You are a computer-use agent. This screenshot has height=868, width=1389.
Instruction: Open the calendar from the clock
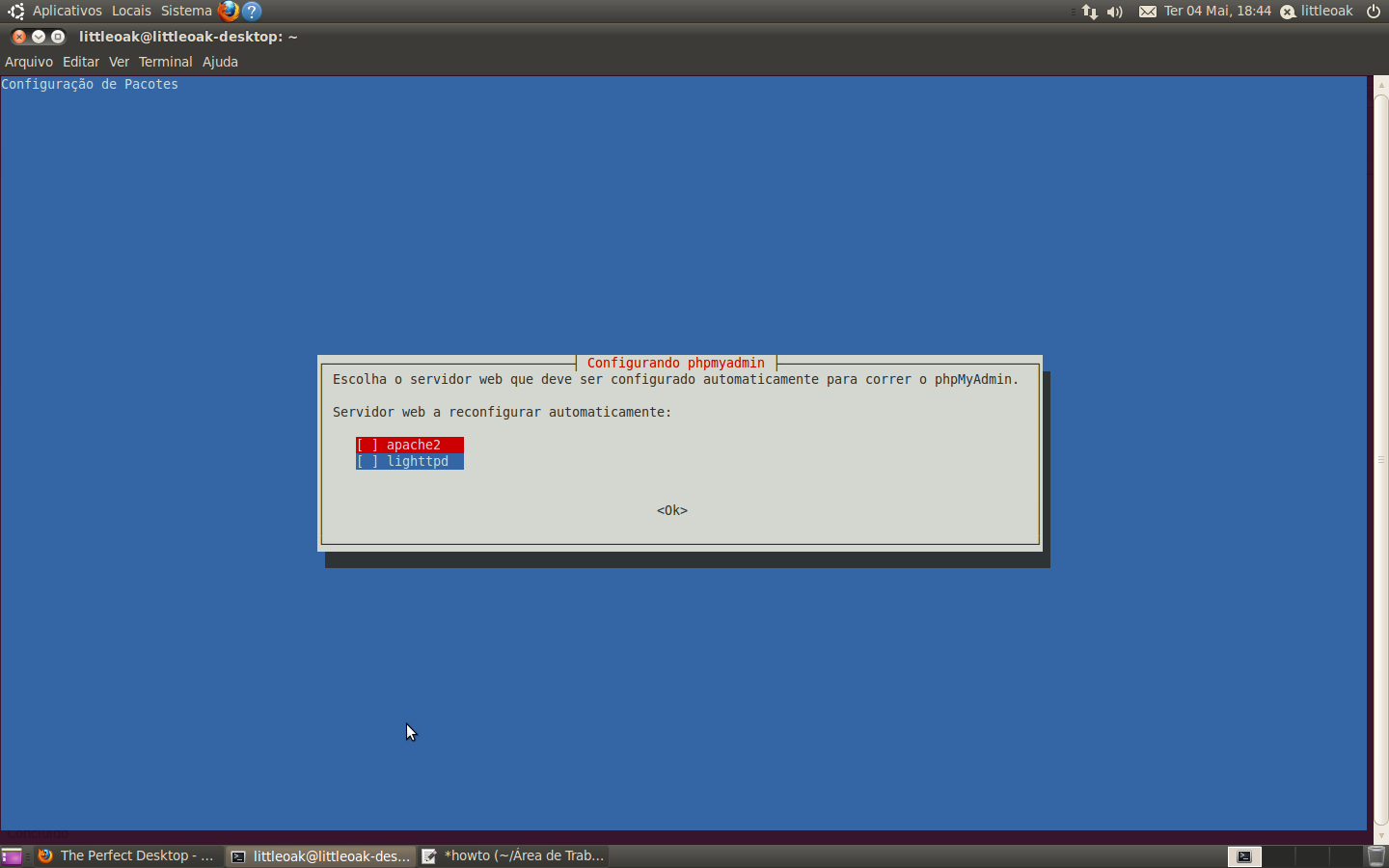pyautogui.click(x=1217, y=12)
